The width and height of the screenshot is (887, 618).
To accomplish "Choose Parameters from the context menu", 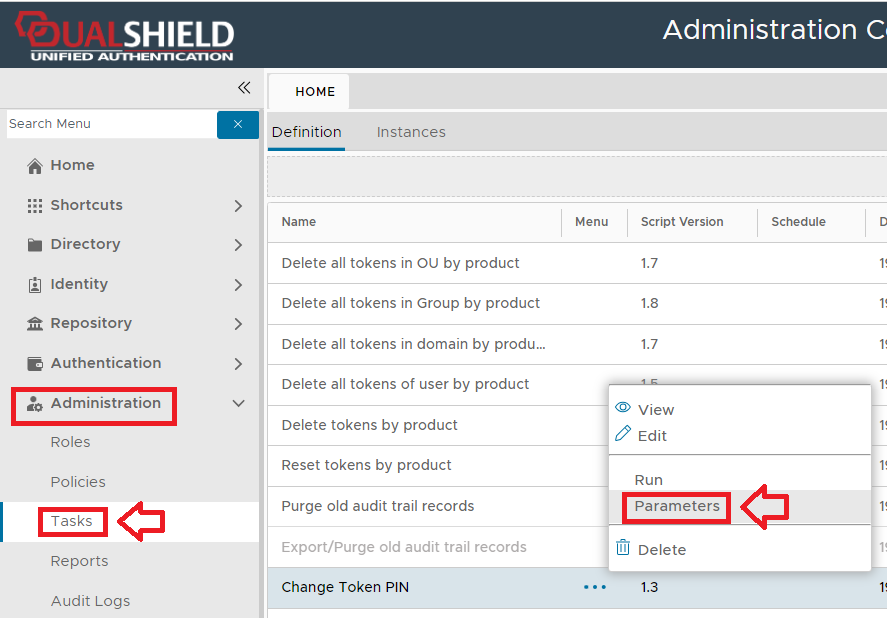I will (677, 506).
